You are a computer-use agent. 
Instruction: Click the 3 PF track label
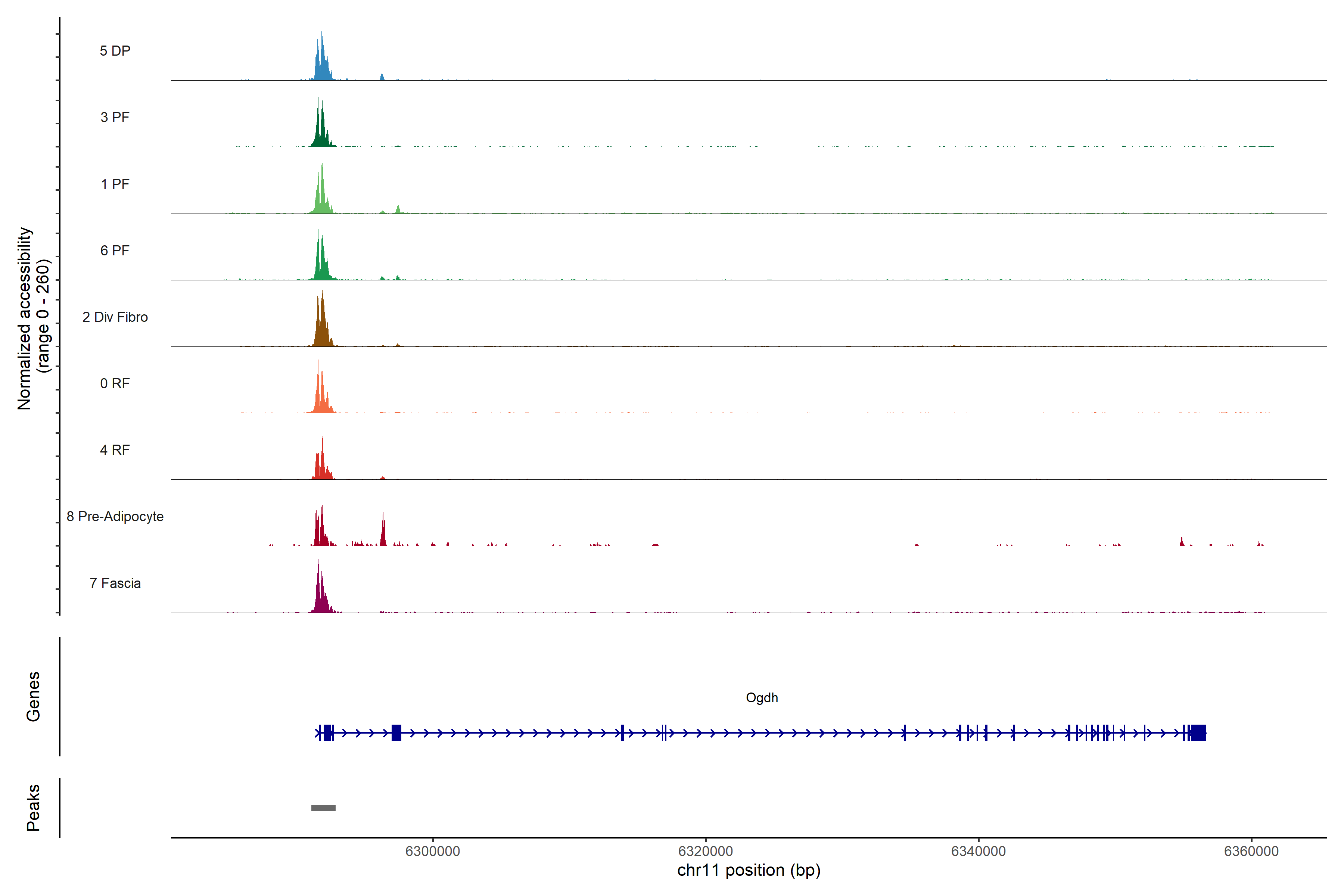pos(115,117)
